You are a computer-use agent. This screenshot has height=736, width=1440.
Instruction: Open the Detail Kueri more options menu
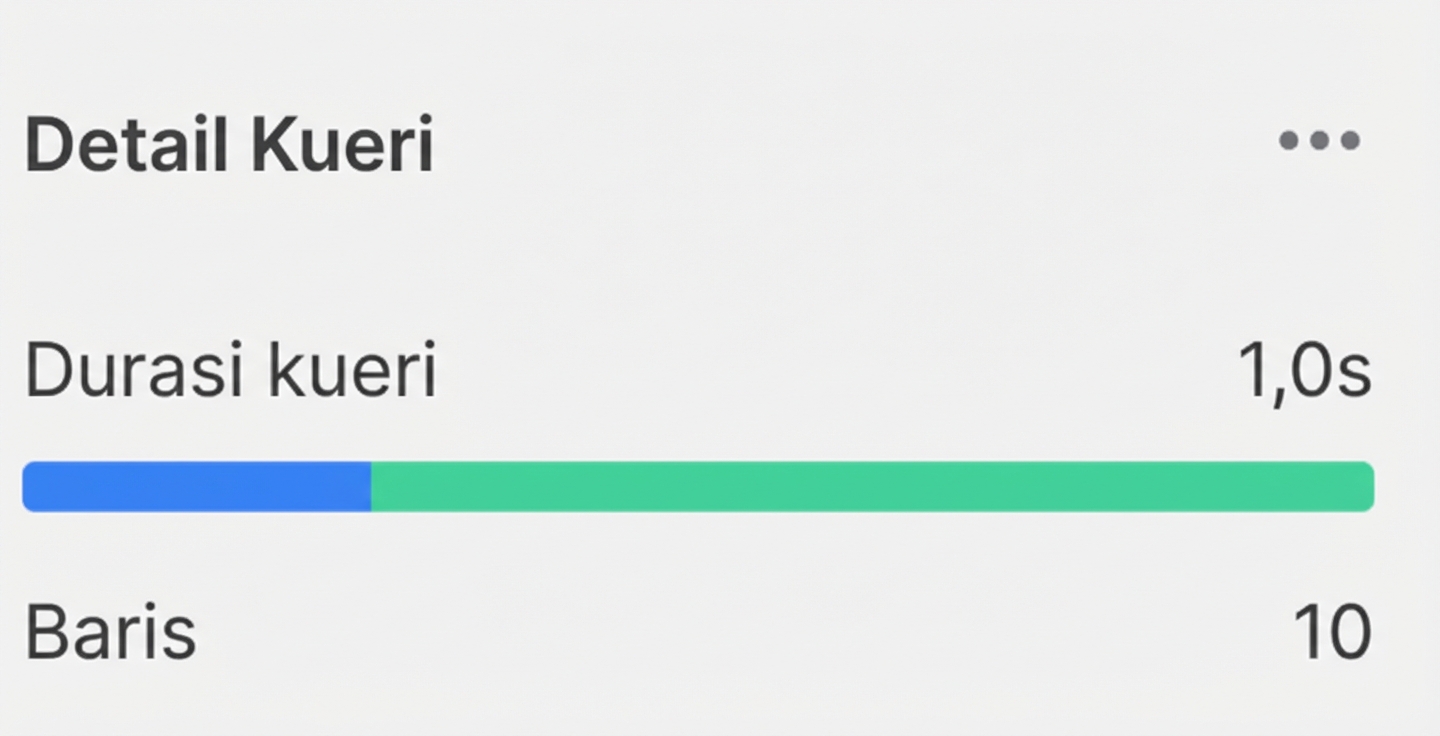point(1319,140)
